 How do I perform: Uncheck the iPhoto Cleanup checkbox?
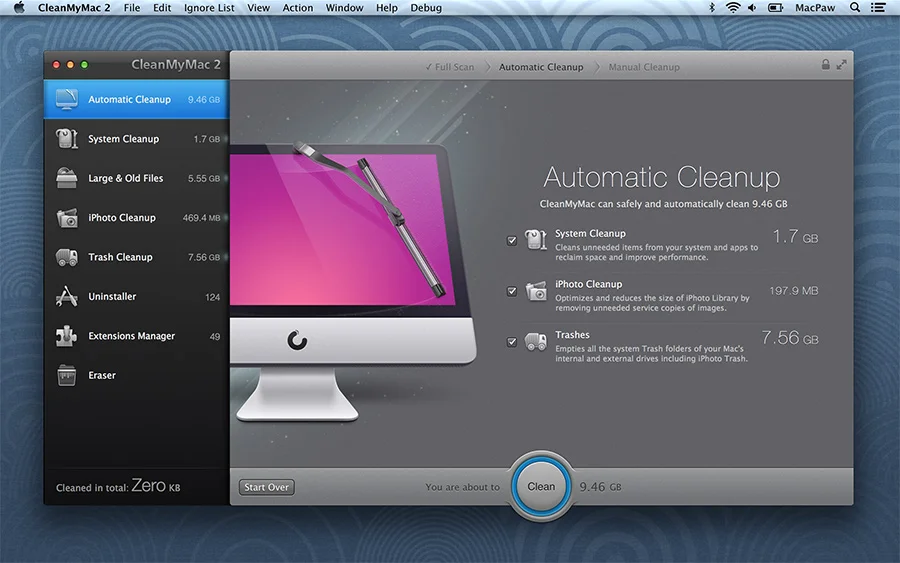[512, 291]
